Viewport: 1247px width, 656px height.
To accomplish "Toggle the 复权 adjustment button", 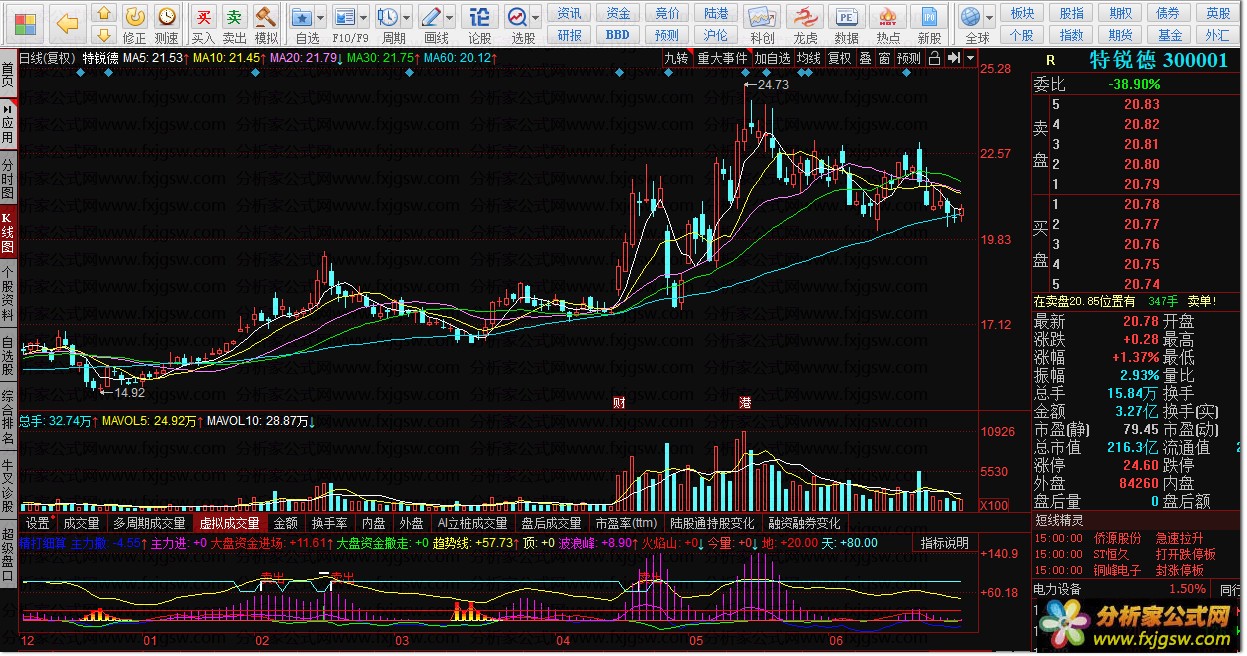I will pyautogui.click(x=840, y=58).
